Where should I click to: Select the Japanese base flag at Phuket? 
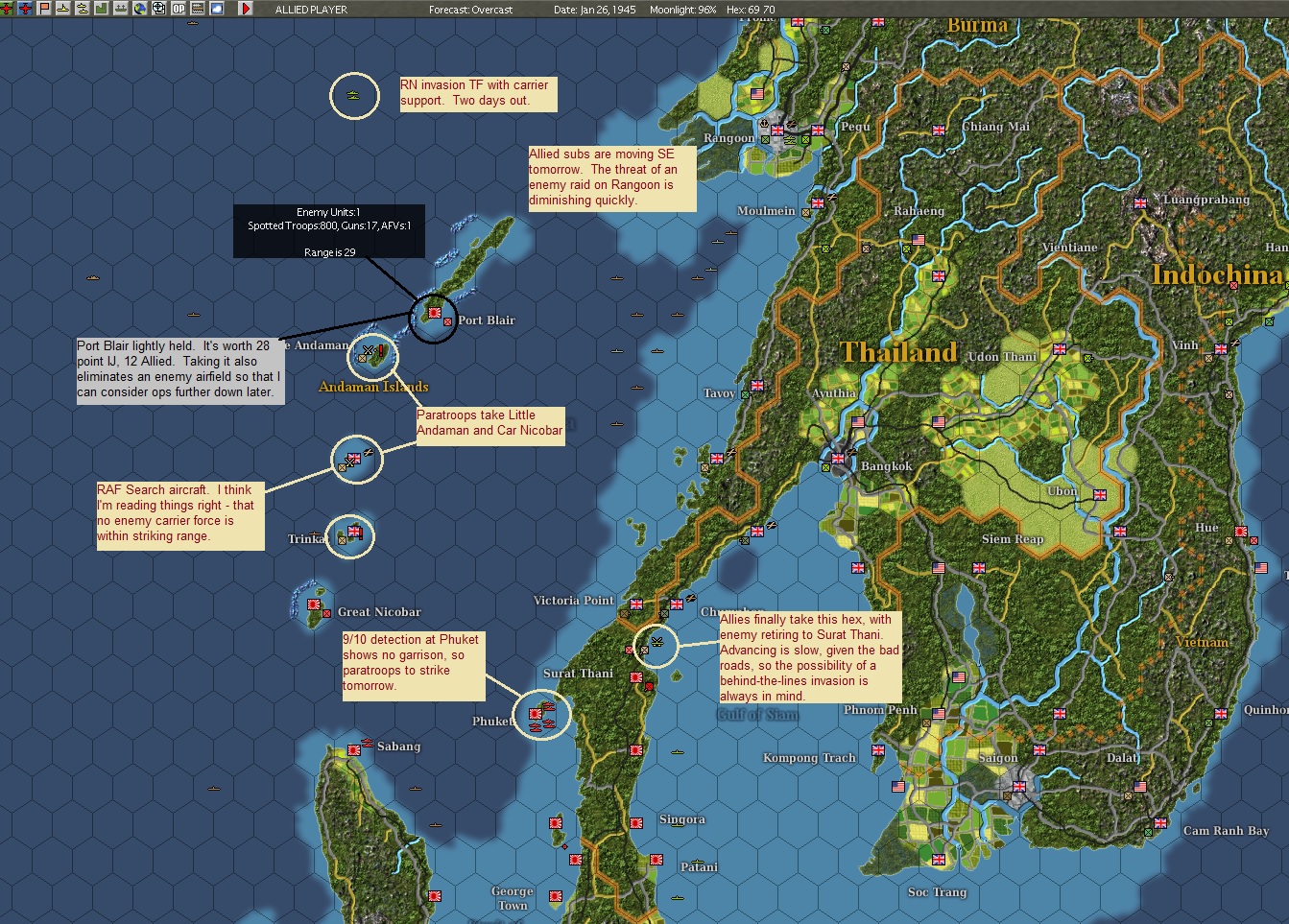(534, 715)
